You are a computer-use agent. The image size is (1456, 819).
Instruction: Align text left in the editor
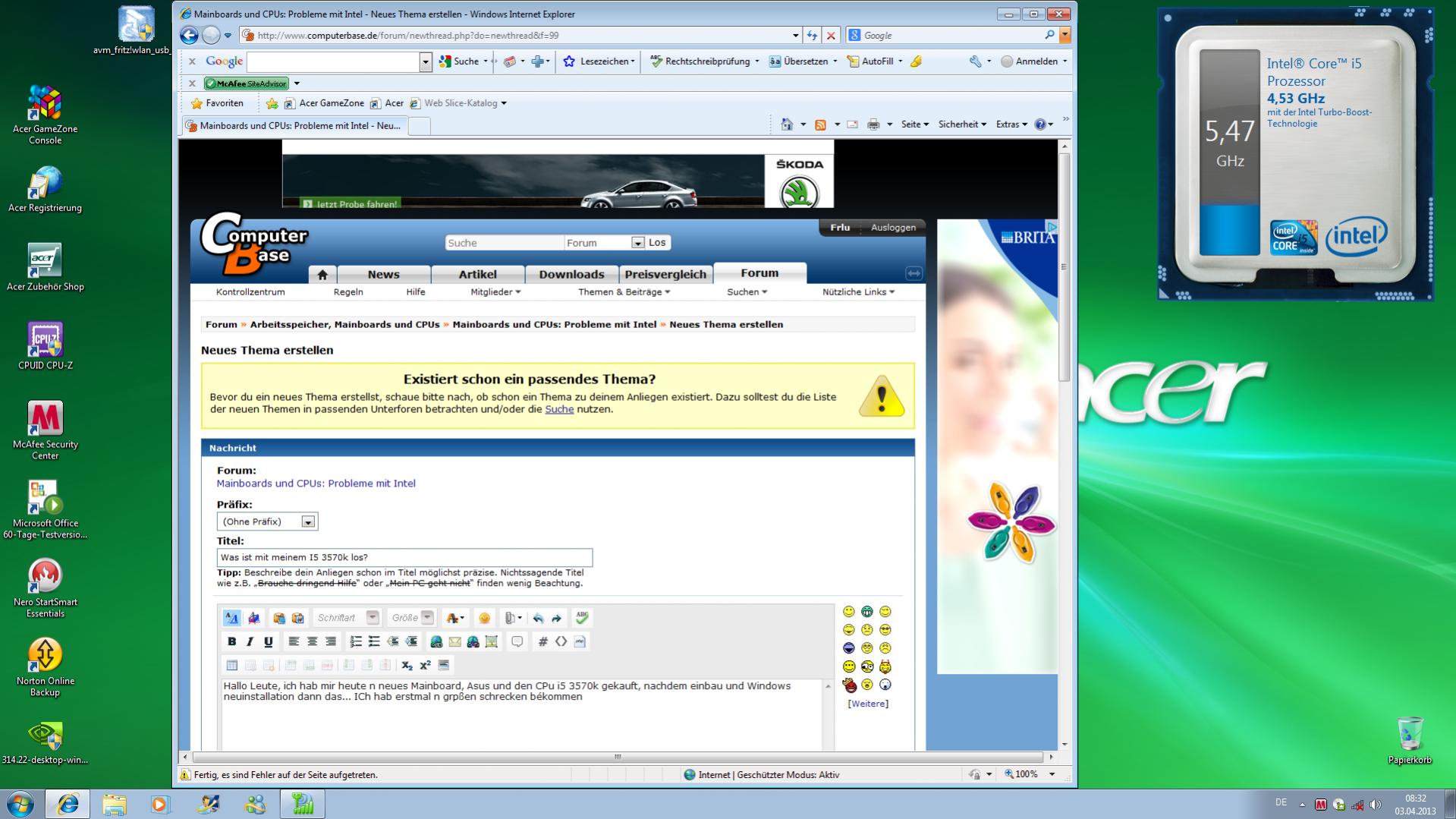(x=294, y=641)
